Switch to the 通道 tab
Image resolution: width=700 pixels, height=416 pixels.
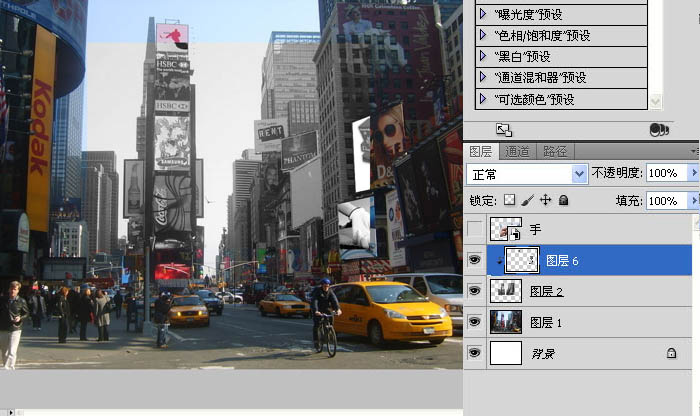[517, 151]
